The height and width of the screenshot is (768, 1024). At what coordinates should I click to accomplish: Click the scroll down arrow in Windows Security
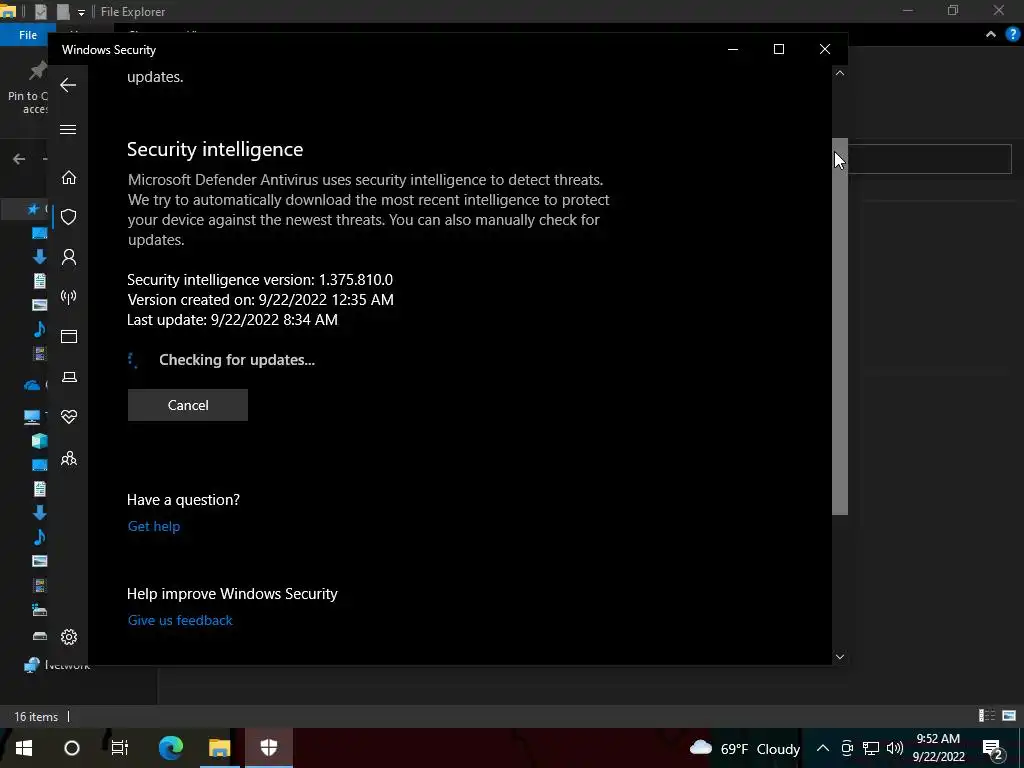[840, 657]
